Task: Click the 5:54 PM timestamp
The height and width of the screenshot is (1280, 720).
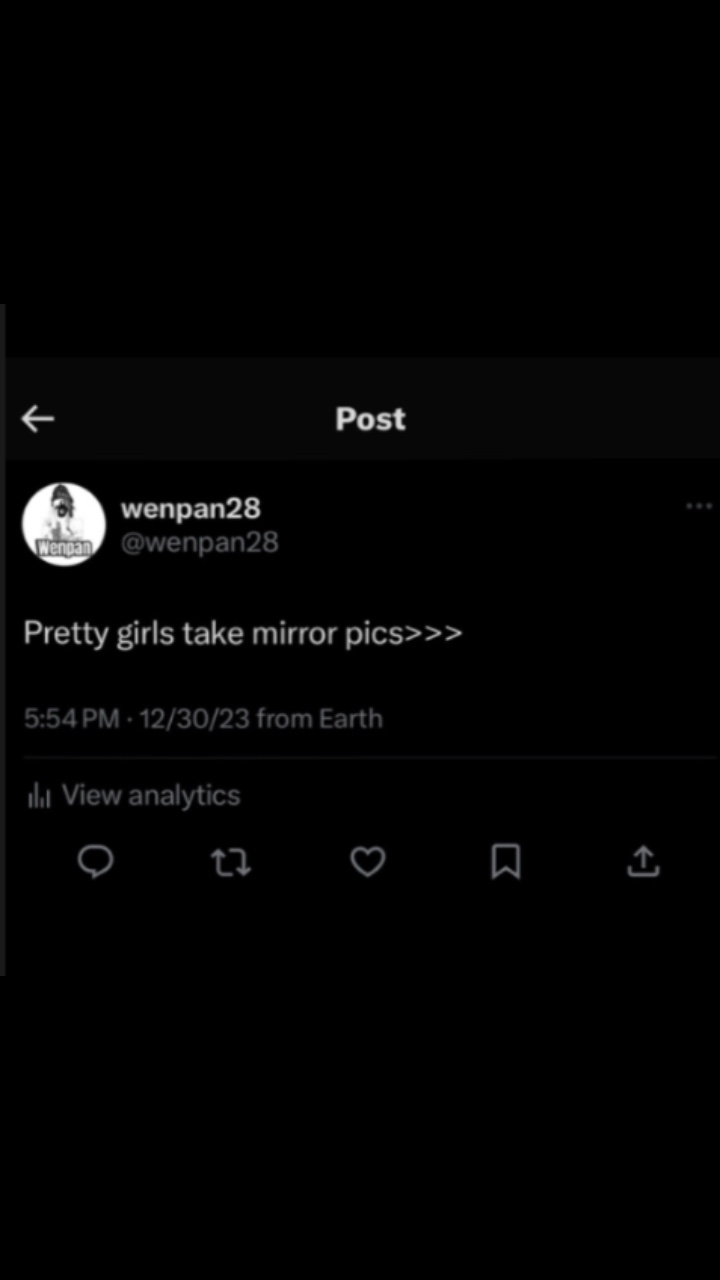Action: tap(71, 719)
